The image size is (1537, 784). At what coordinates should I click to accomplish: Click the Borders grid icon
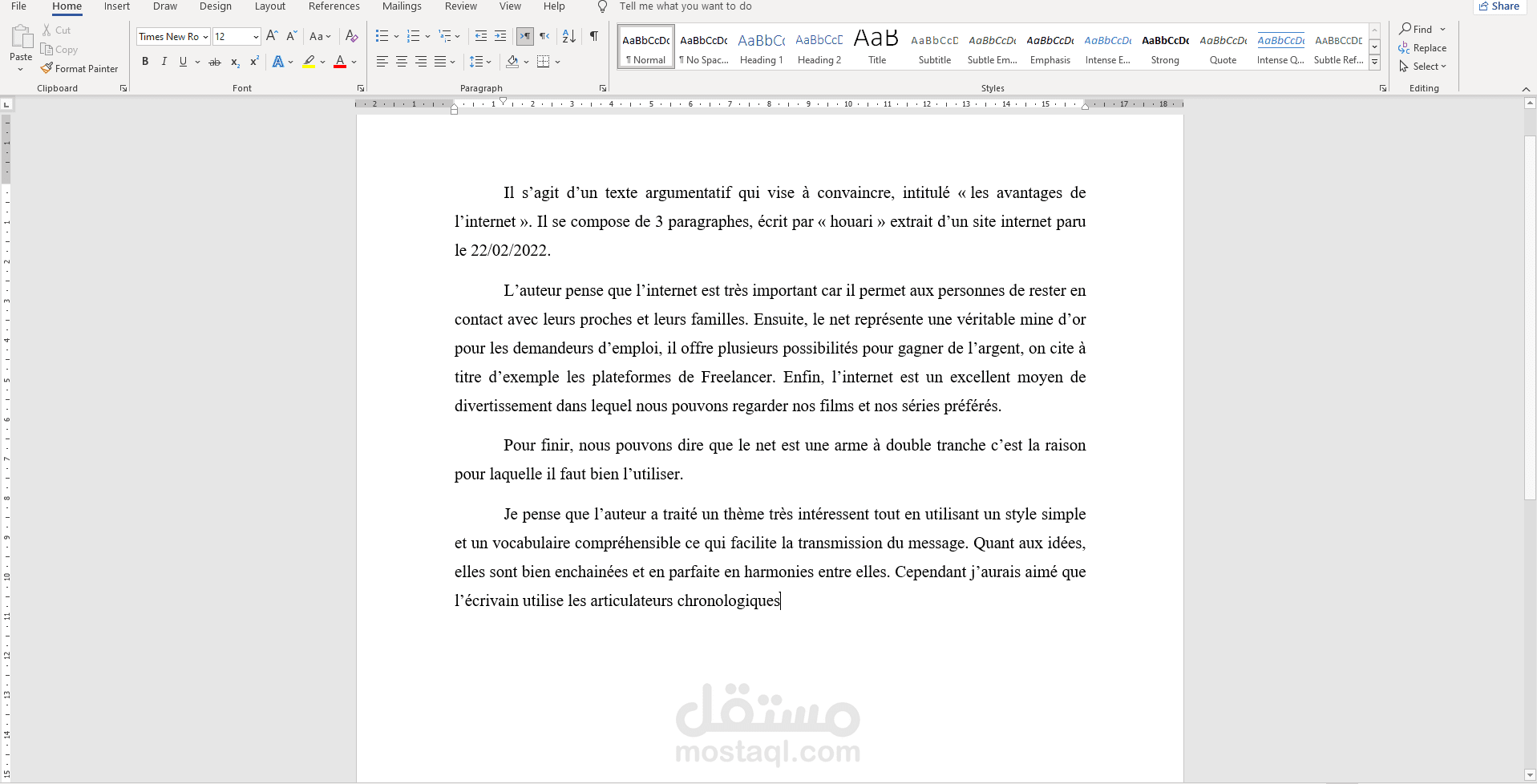pos(543,62)
